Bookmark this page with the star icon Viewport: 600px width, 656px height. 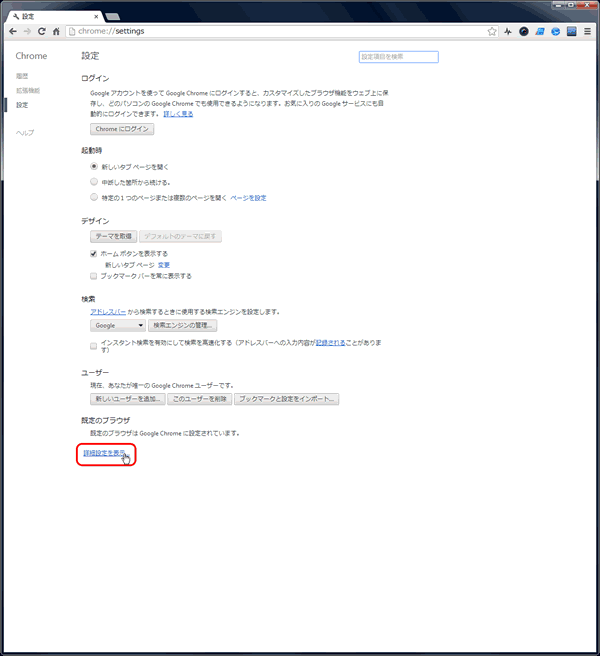click(x=492, y=31)
